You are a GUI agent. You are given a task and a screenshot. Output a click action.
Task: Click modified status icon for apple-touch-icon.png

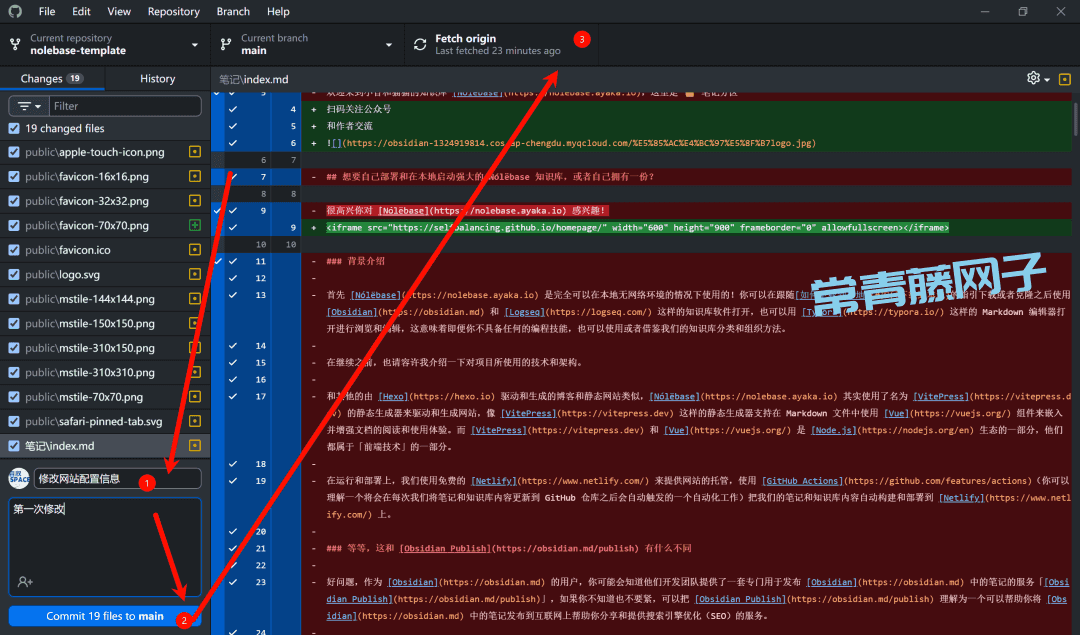pyautogui.click(x=195, y=152)
